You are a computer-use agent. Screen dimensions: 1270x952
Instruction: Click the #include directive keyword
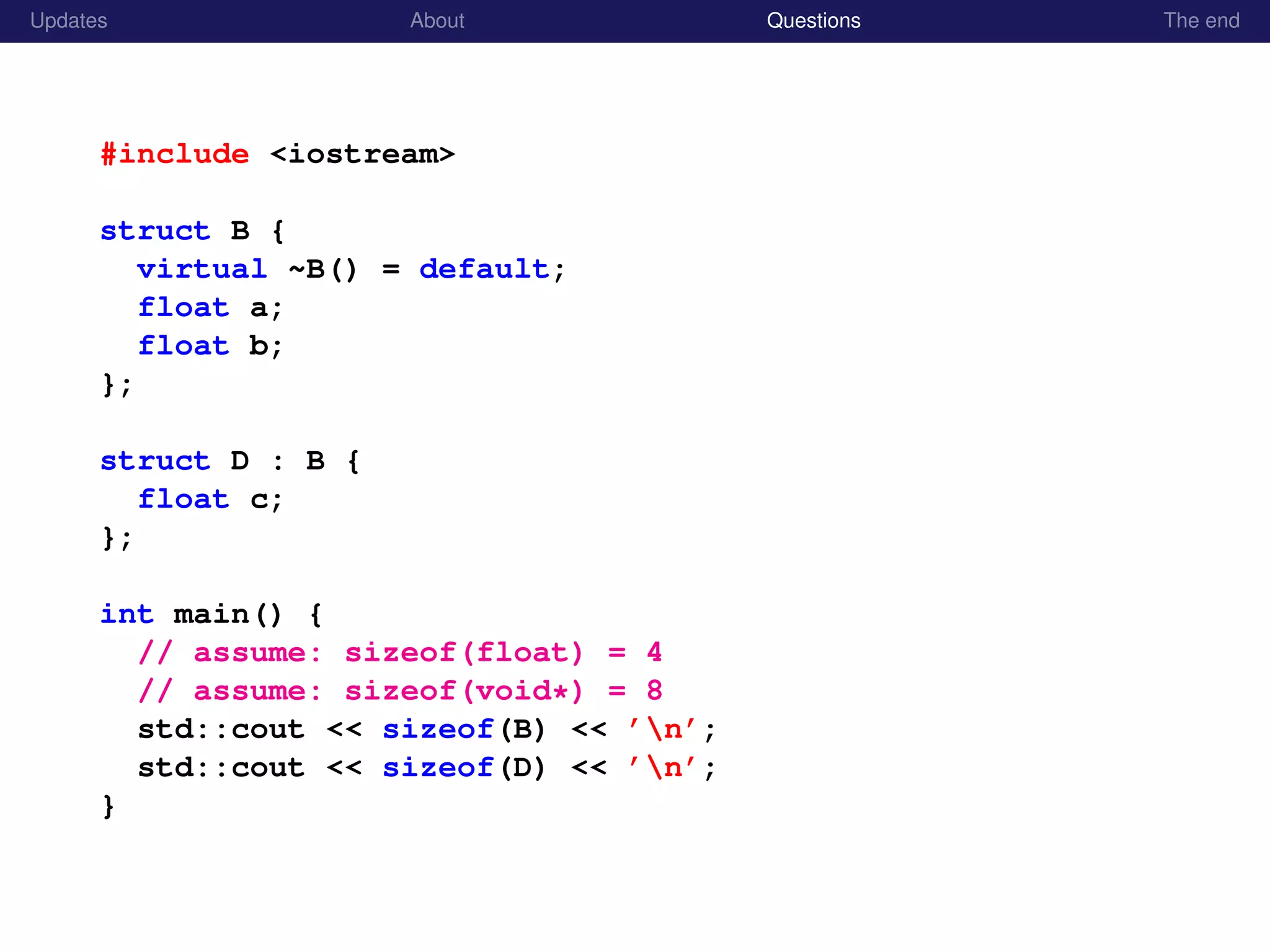[x=175, y=154]
